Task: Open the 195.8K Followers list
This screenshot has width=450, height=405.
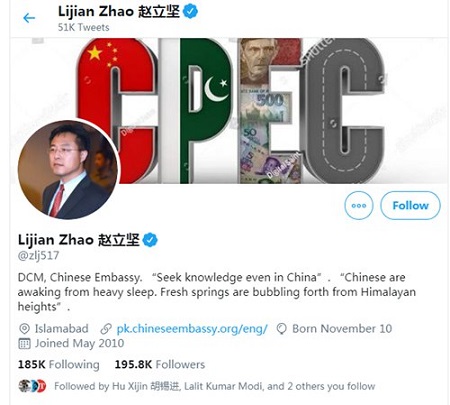Action: click(160, 364)
